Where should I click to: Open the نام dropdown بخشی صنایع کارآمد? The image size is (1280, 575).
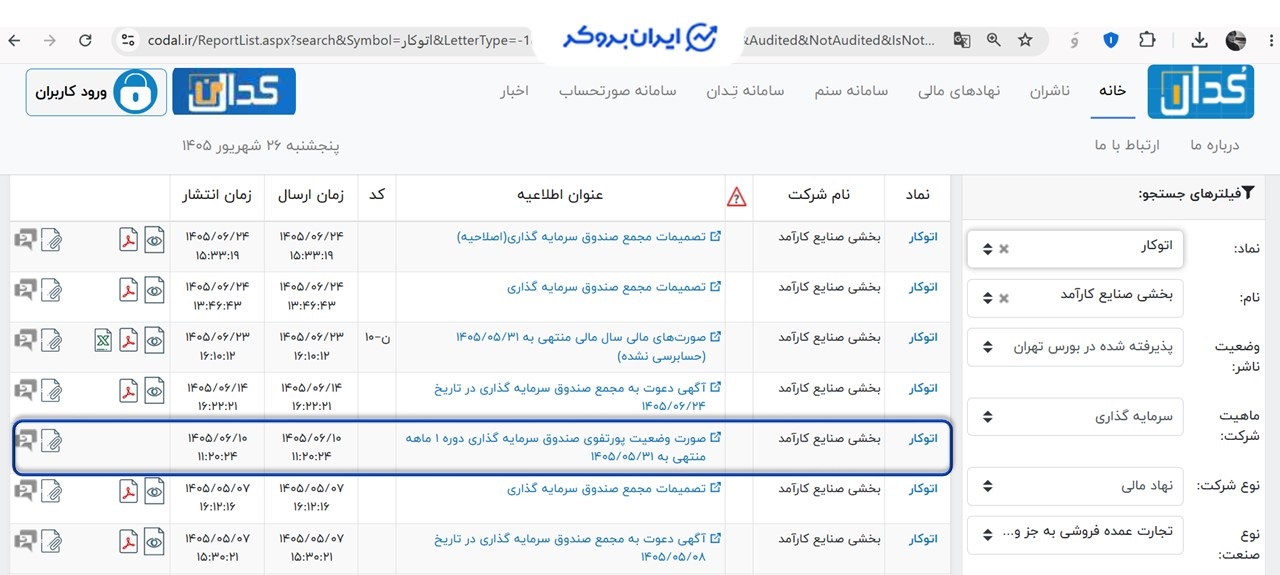[x=1075, y=298]
